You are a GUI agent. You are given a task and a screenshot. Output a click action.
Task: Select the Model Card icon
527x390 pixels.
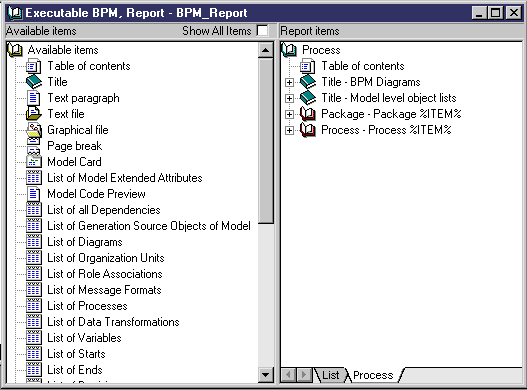pyautogui.click(x=34, y=162)
